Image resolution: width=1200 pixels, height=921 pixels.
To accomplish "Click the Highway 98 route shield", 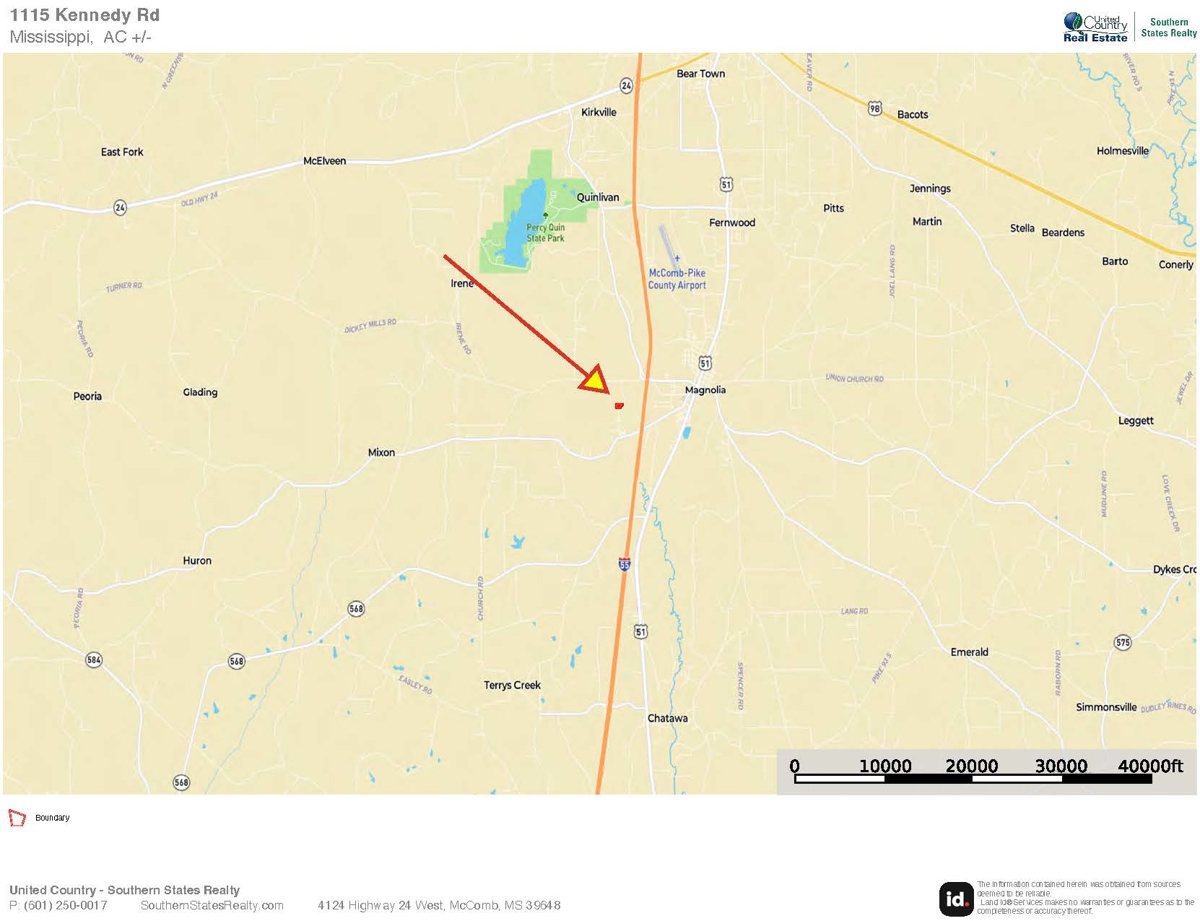I will click(x=875, y=107).
